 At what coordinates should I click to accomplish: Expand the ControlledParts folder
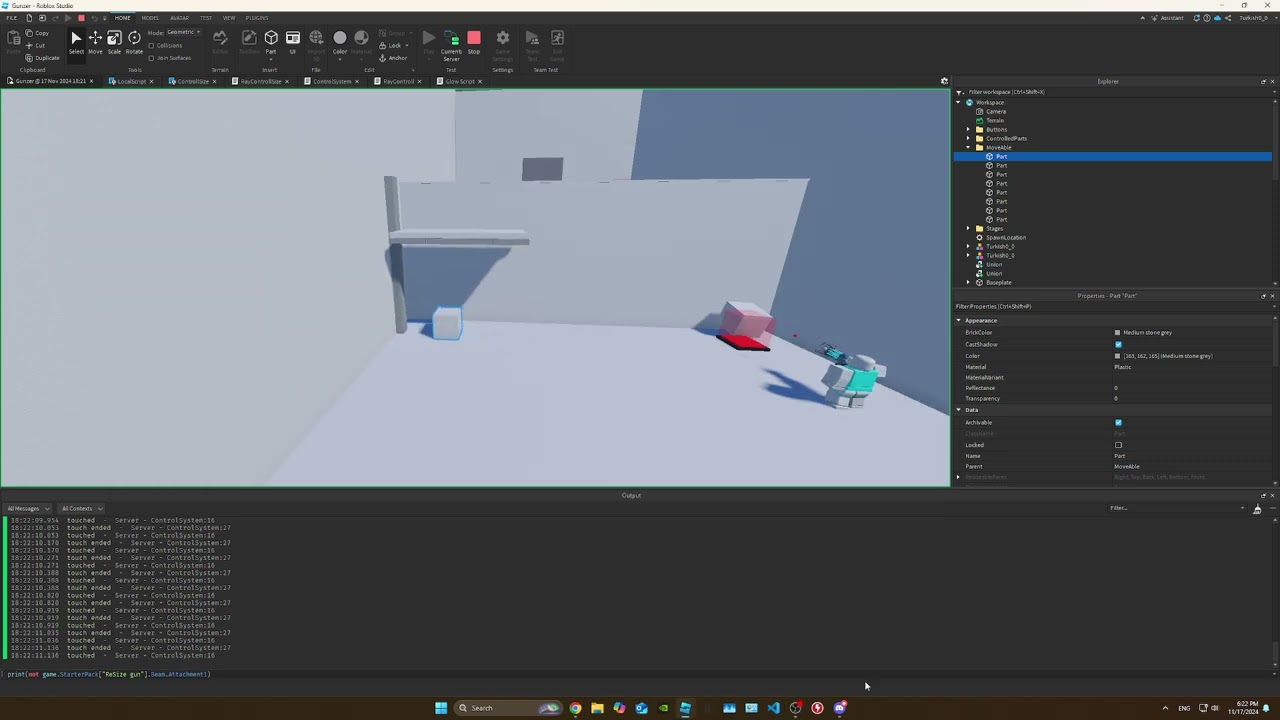pos(968,139)
